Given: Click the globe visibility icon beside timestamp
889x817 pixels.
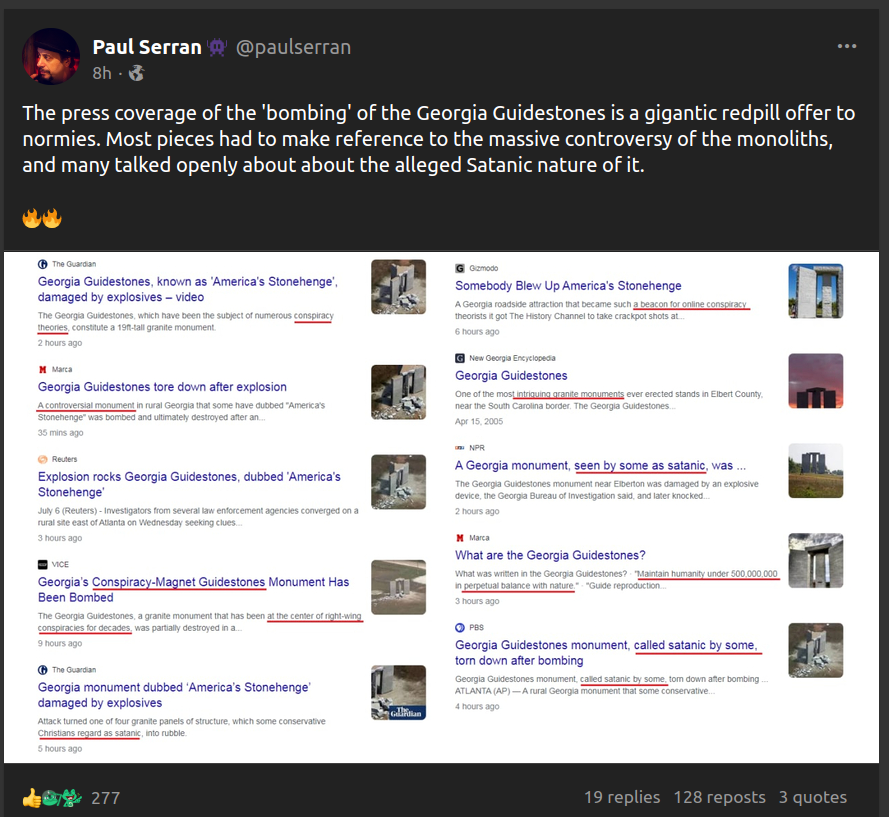Looking at the screenshot, I should click(x=137, y=73).
